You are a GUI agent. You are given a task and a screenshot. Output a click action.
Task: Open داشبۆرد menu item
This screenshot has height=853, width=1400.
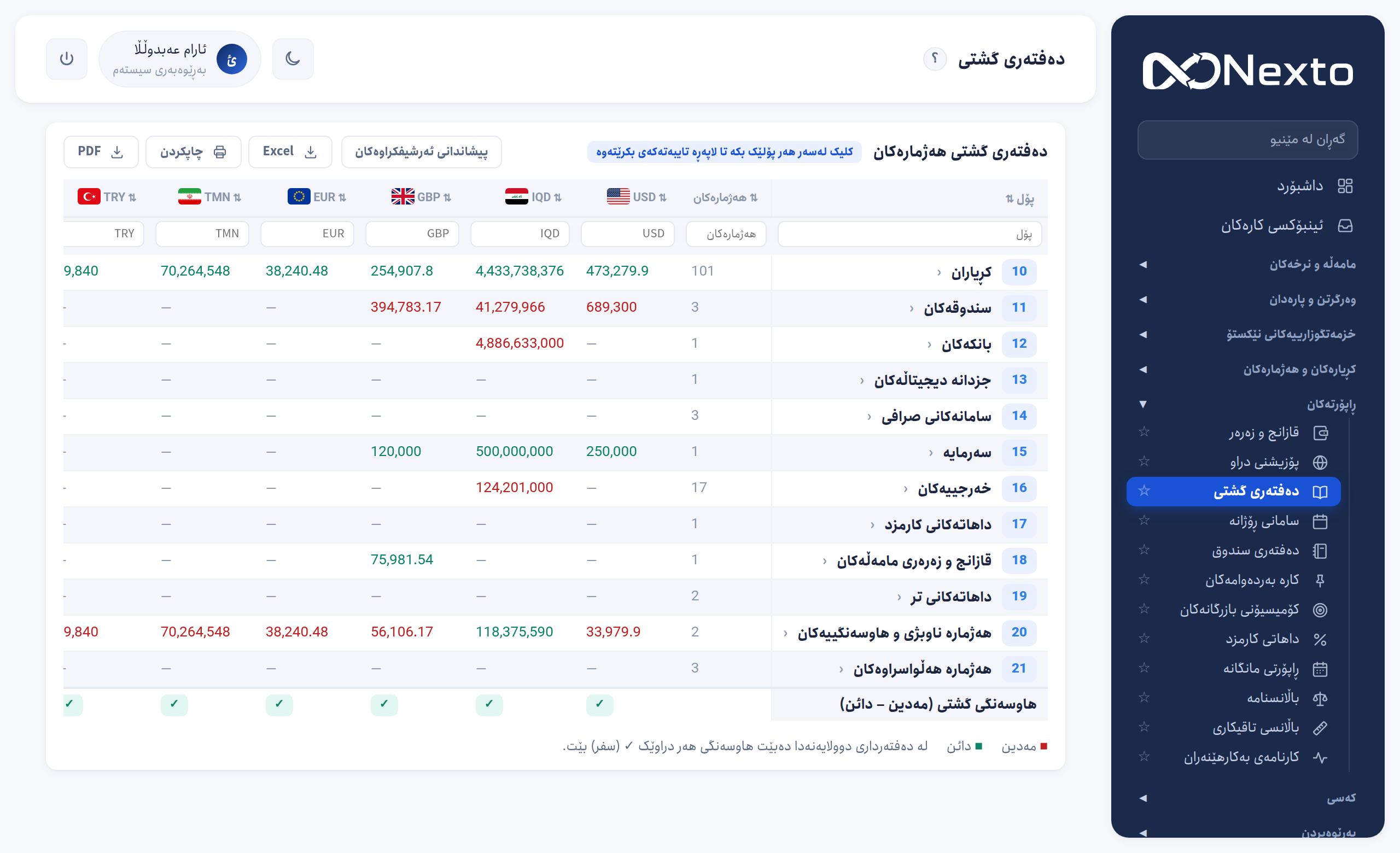tap(1247, 186)
